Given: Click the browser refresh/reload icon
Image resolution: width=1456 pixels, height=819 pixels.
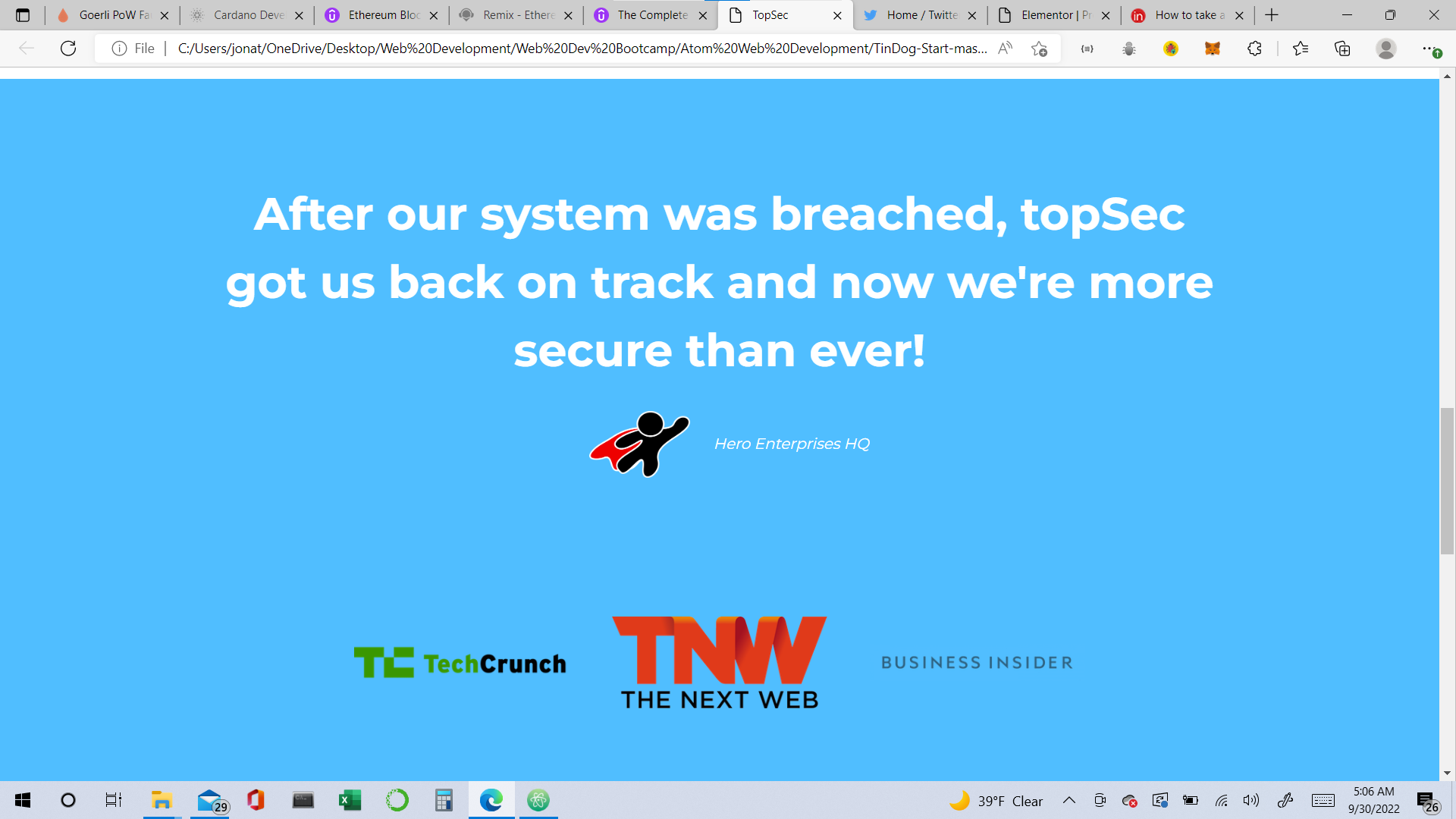Looking at the screenshot, I should tap(67, 50).
